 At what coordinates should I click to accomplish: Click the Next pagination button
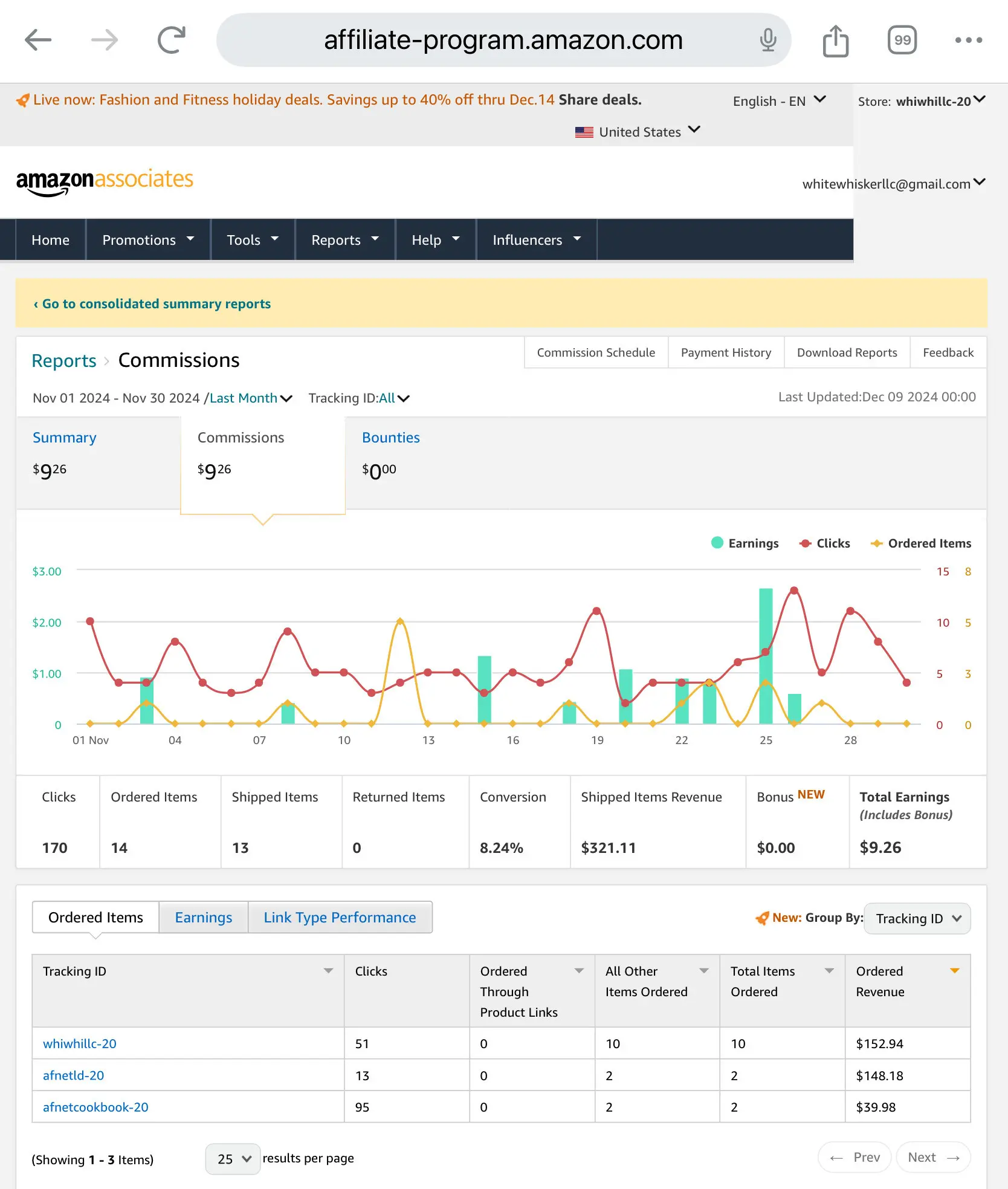click(x=933, y=1157)
